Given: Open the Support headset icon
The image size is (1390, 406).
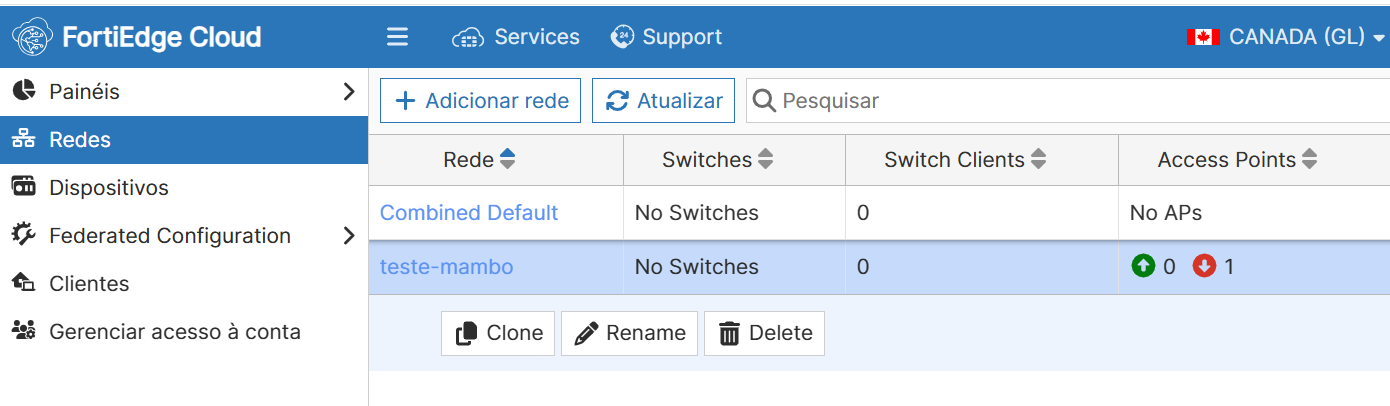Looking at the screenshot, I should [622, 37].
